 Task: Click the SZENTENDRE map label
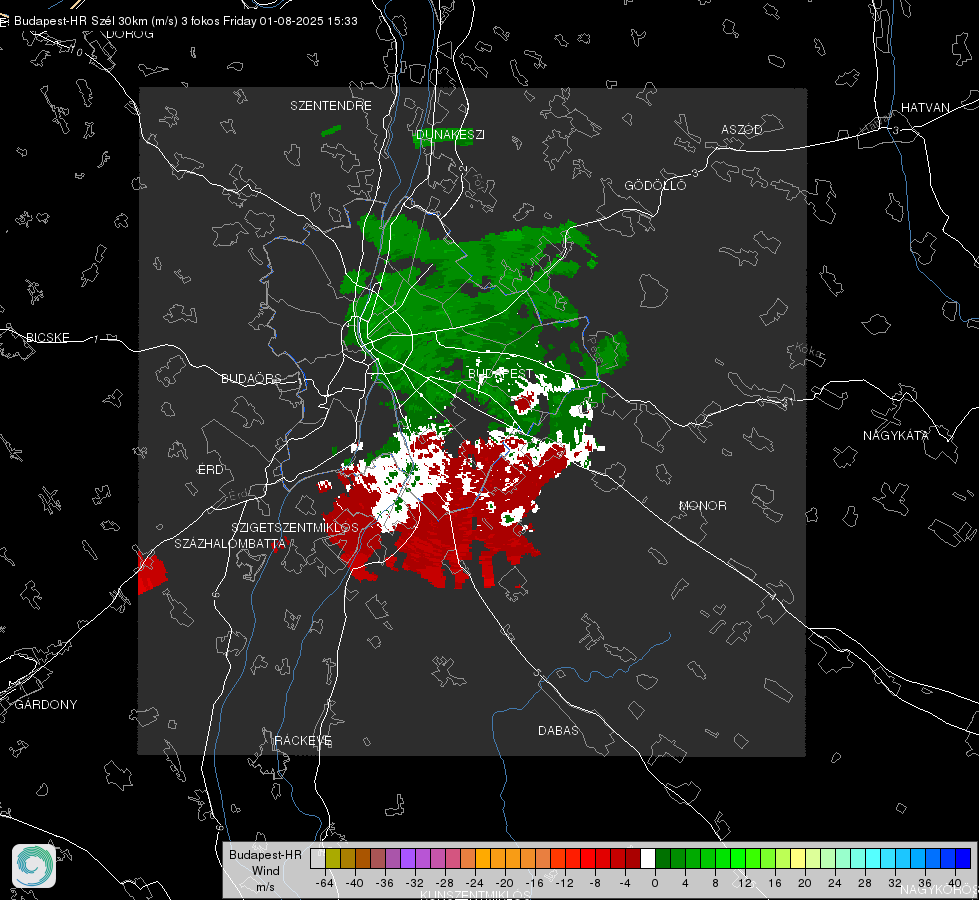click(331, 106)
